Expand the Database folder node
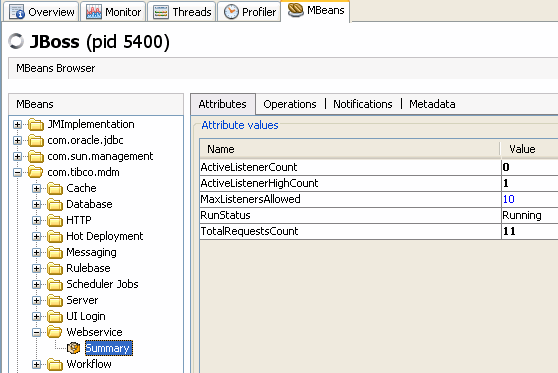The image size is (558, 373). pyautogui.click(x=36, y=204)
